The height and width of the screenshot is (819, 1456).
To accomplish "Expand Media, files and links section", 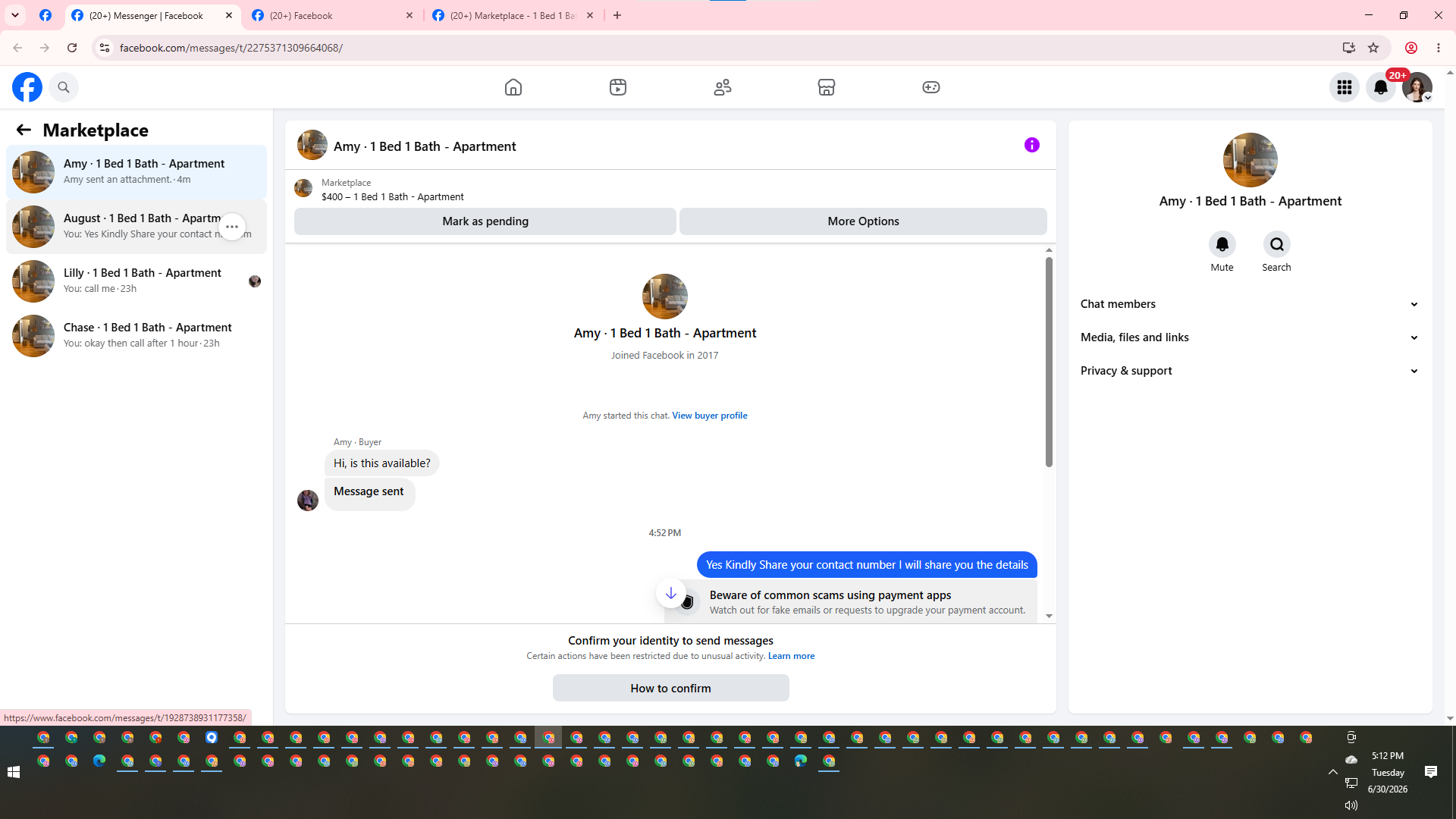I will (x=1250, y=337).
